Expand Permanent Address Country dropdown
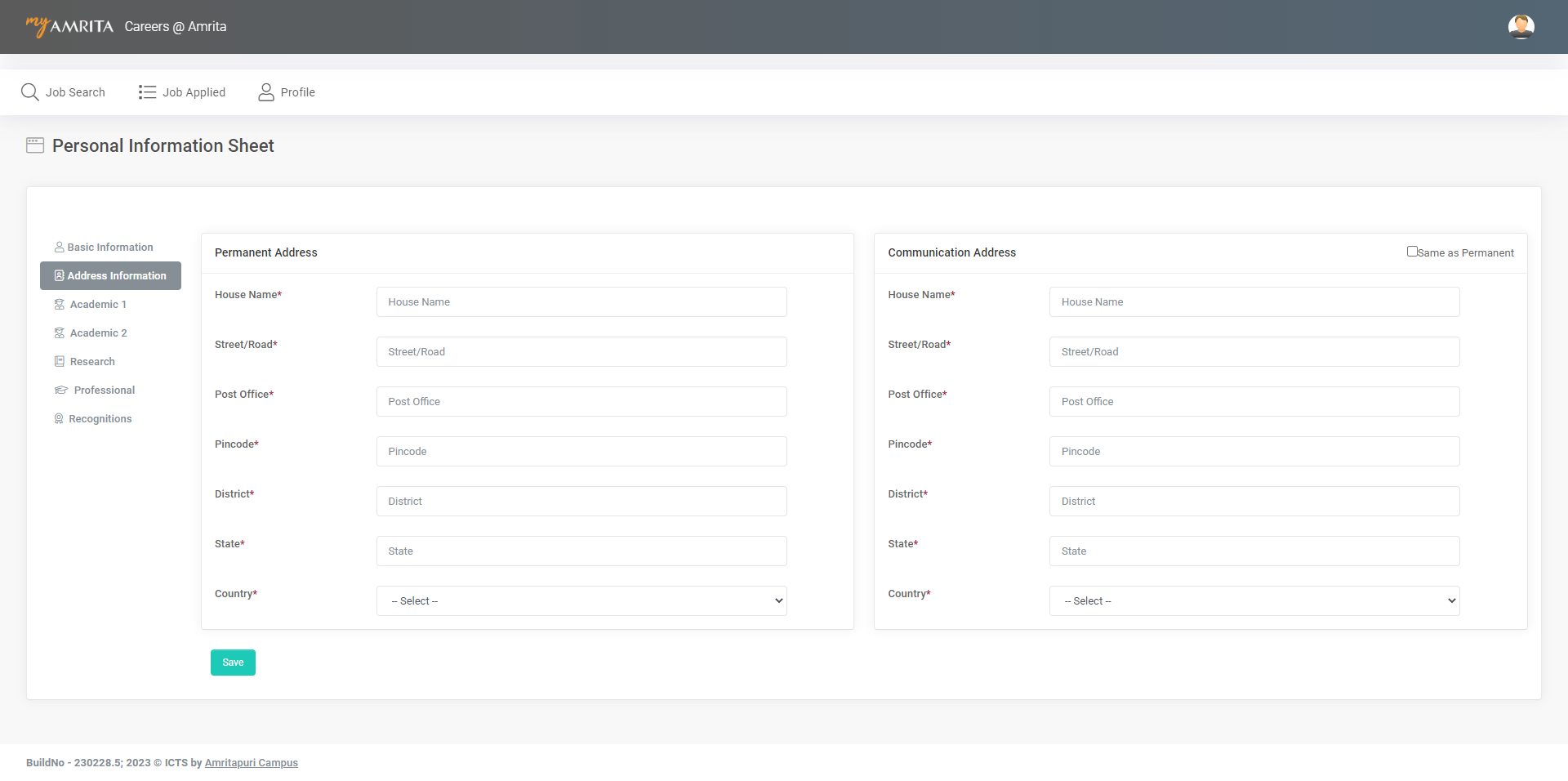The height and width of the screenshot is (781, 1568). [581, 601]
